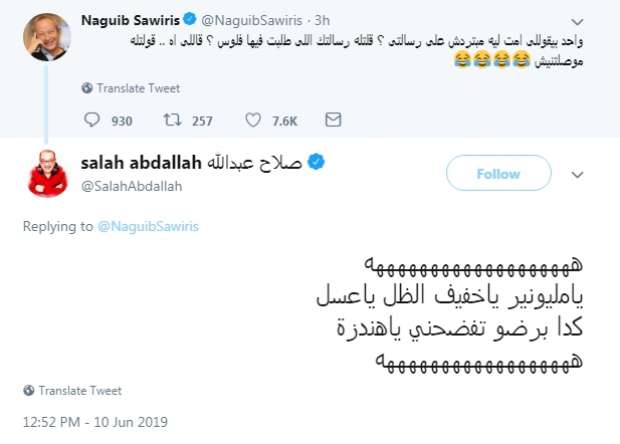
Task: Click globe icon beside top Translate Tweet
Action: 88,86
